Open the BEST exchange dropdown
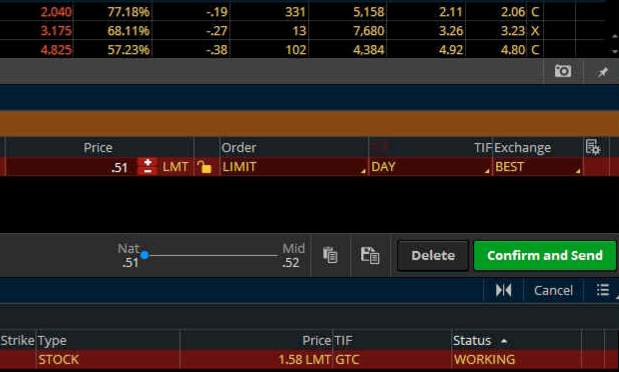 537,167
